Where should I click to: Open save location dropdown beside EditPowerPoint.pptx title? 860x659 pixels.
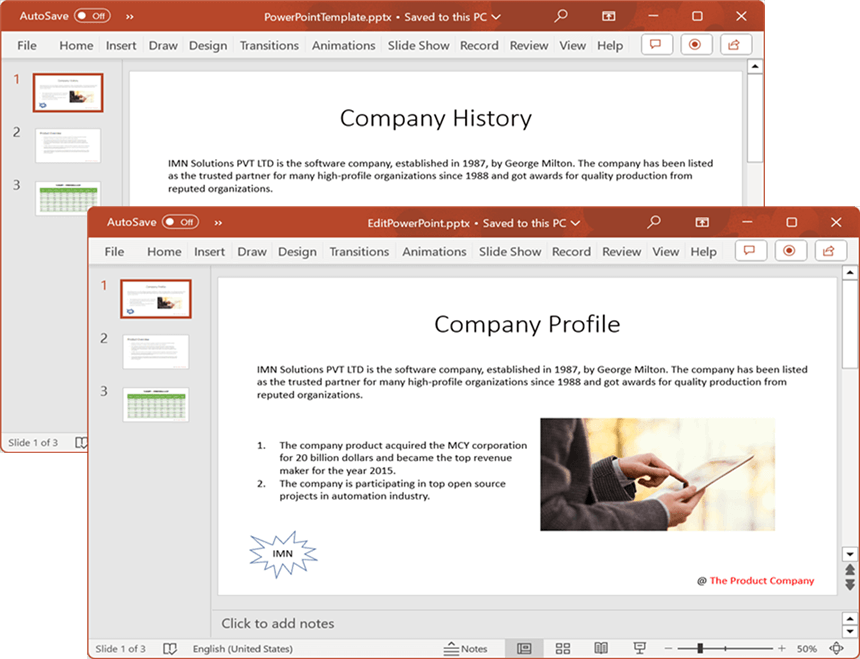coord(575,223)
